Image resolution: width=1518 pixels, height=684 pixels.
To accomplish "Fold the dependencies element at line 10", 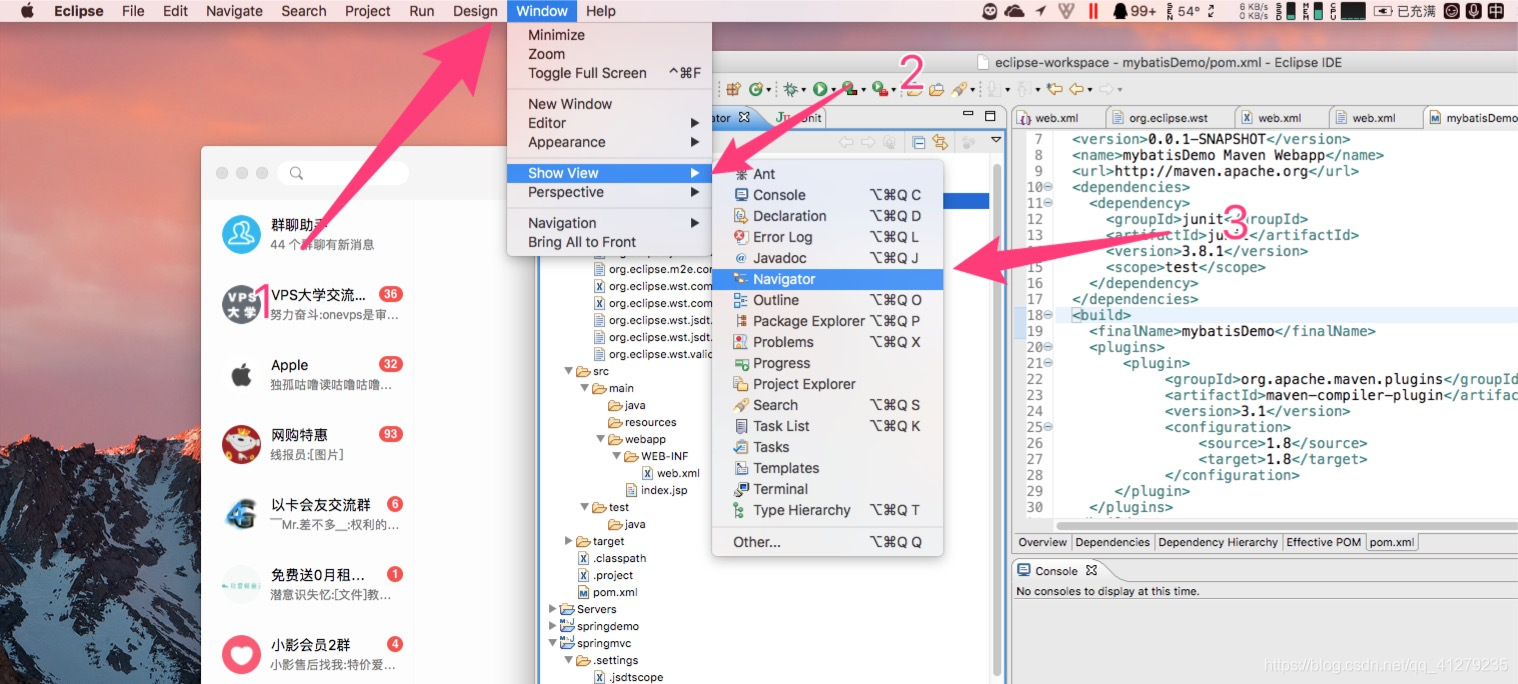I will pos(1048,187).
